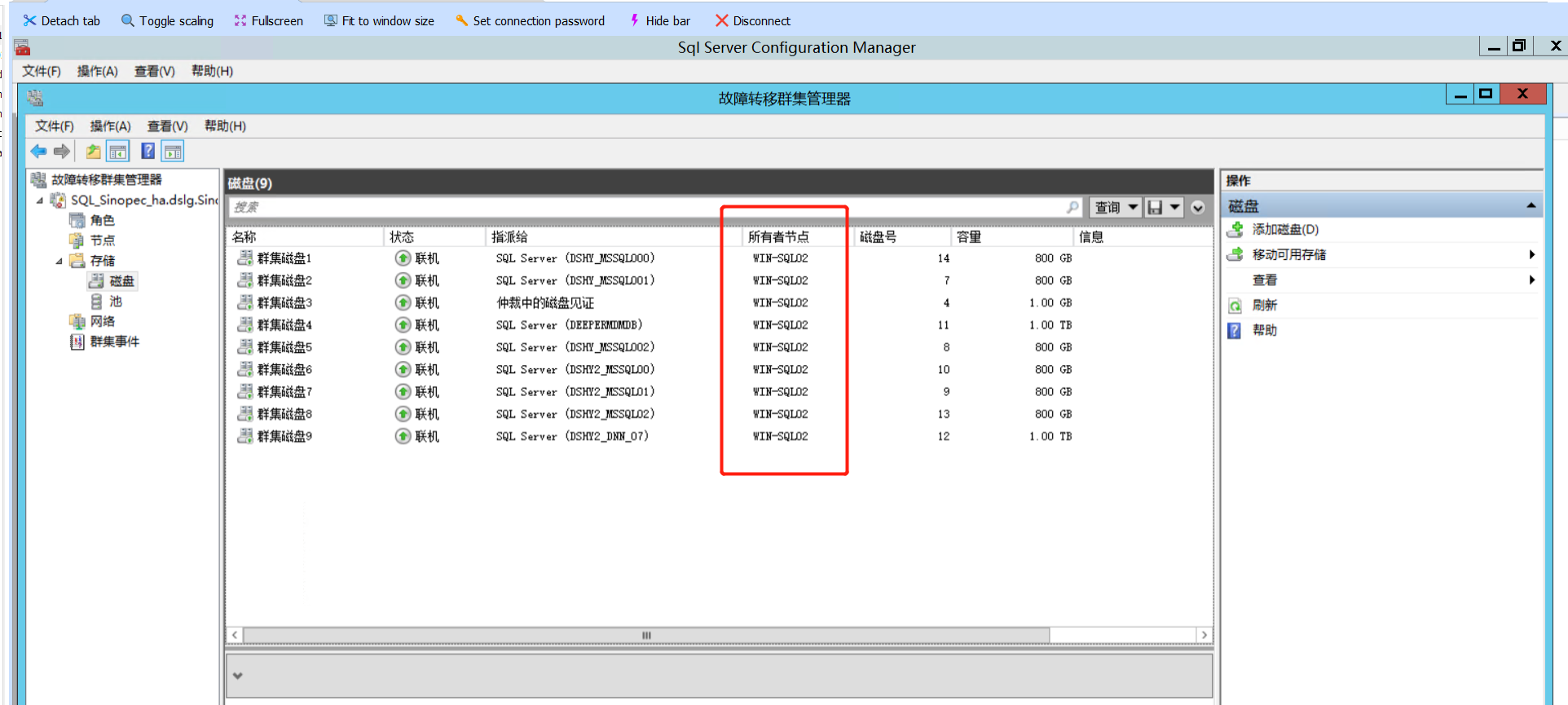Select the disk icon of 群集磁盘1

pyautogui.click(x=244, y=258)
